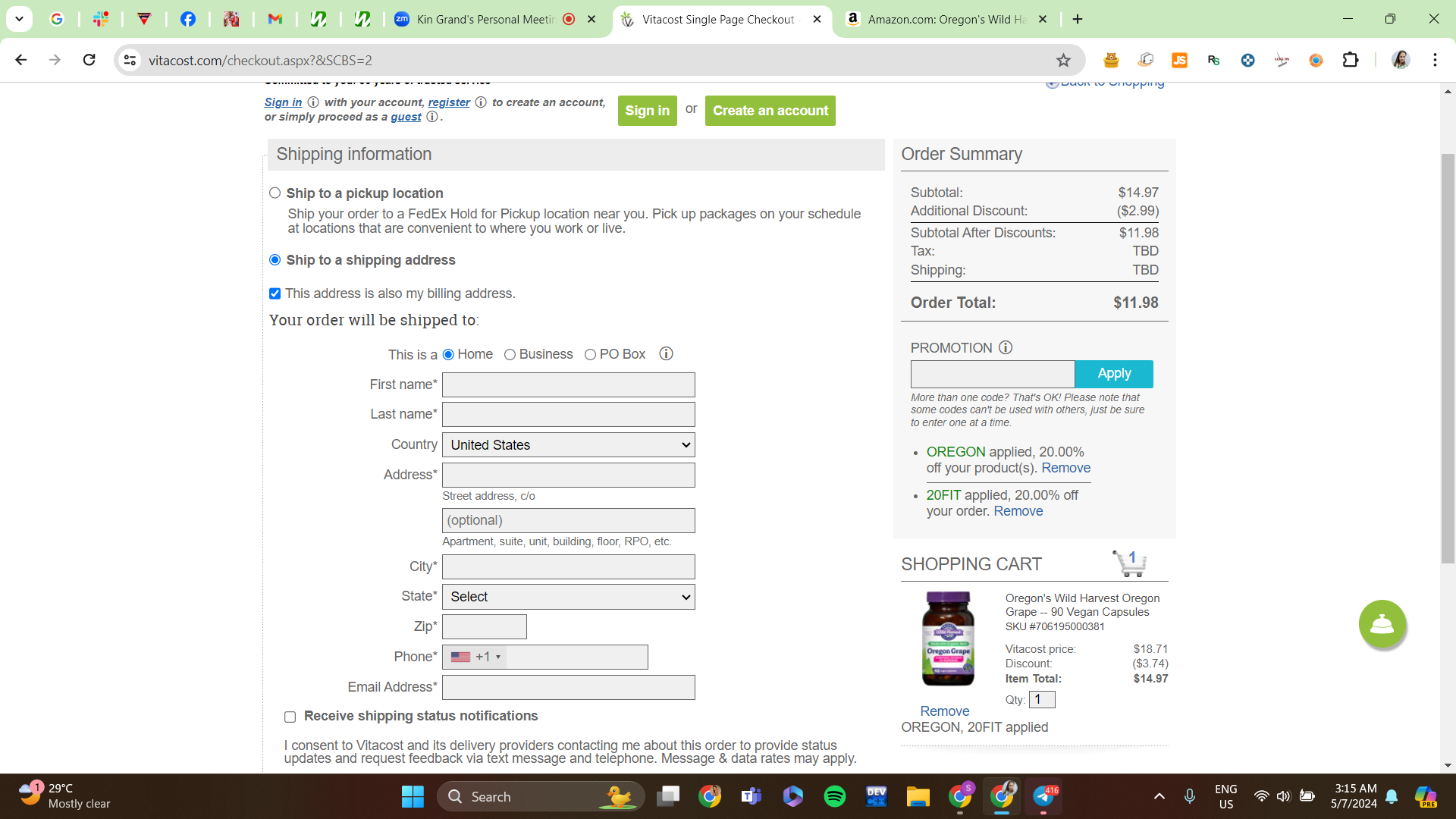Image resolution: width=1456 pixels, height=819 pixels.
Task: Close the Amazon tab
Action: 1043,19
